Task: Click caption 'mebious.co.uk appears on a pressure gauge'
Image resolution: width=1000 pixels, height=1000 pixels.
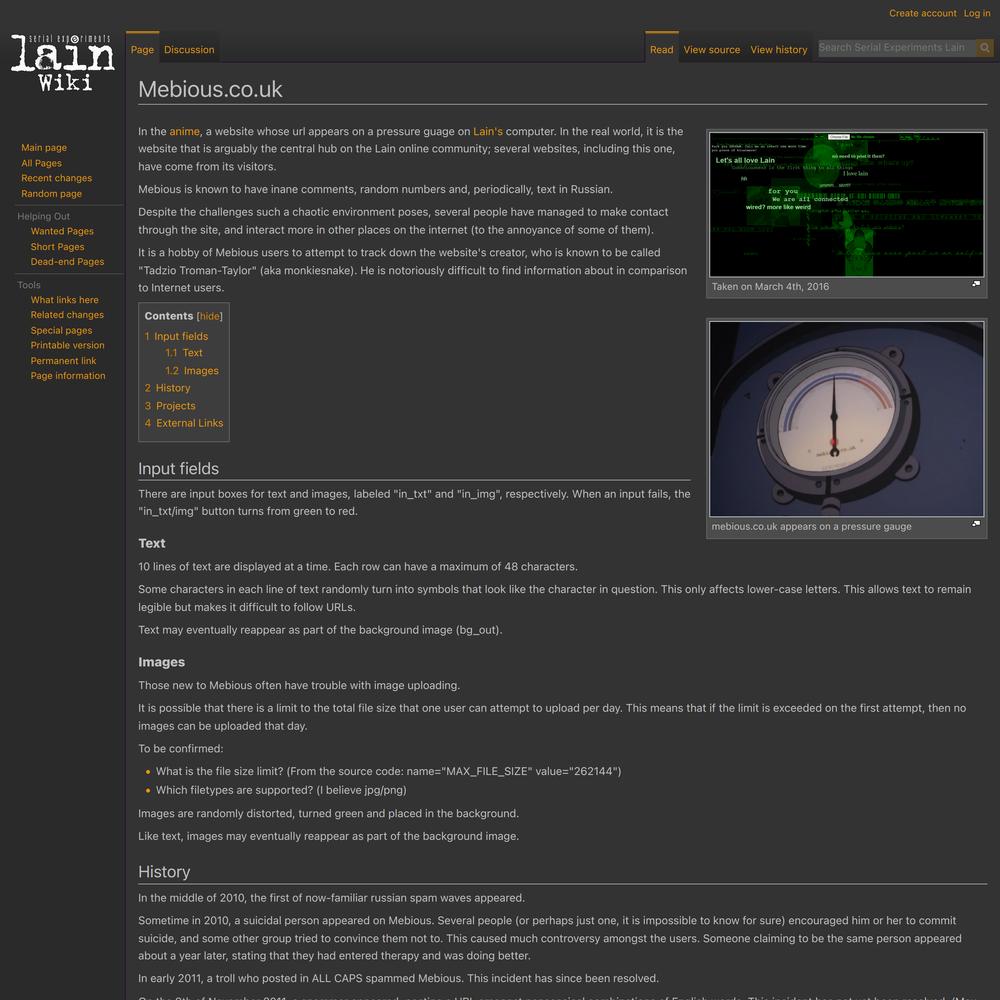Action: (x=811, y=526)
